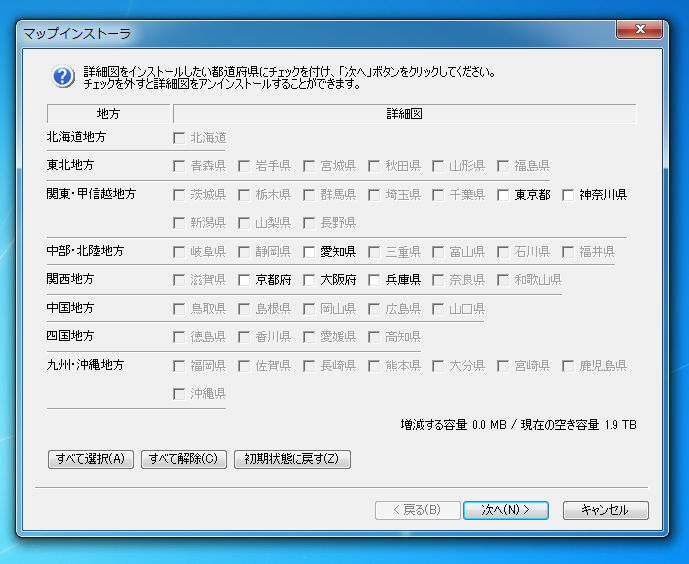Click the 詳細図 column header
The image size is (689, 564).
point(404,114)
